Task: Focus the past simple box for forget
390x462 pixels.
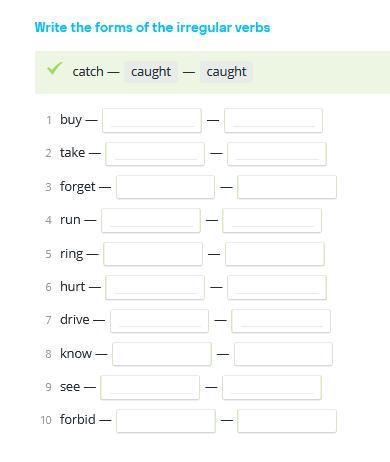Action: (x=166, y=187)
